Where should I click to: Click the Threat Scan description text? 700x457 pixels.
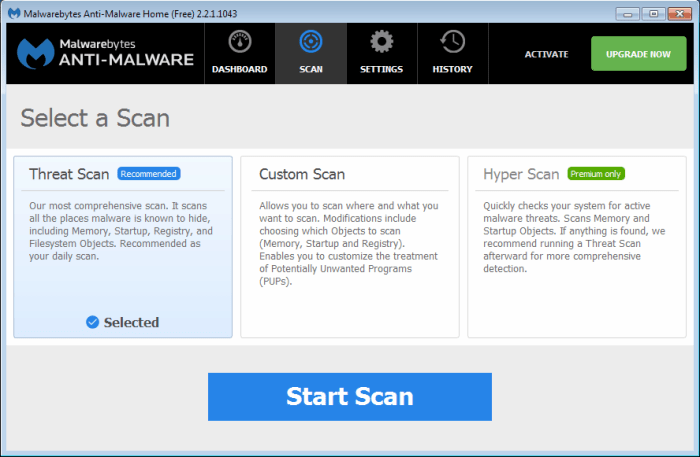pos(121,231)
